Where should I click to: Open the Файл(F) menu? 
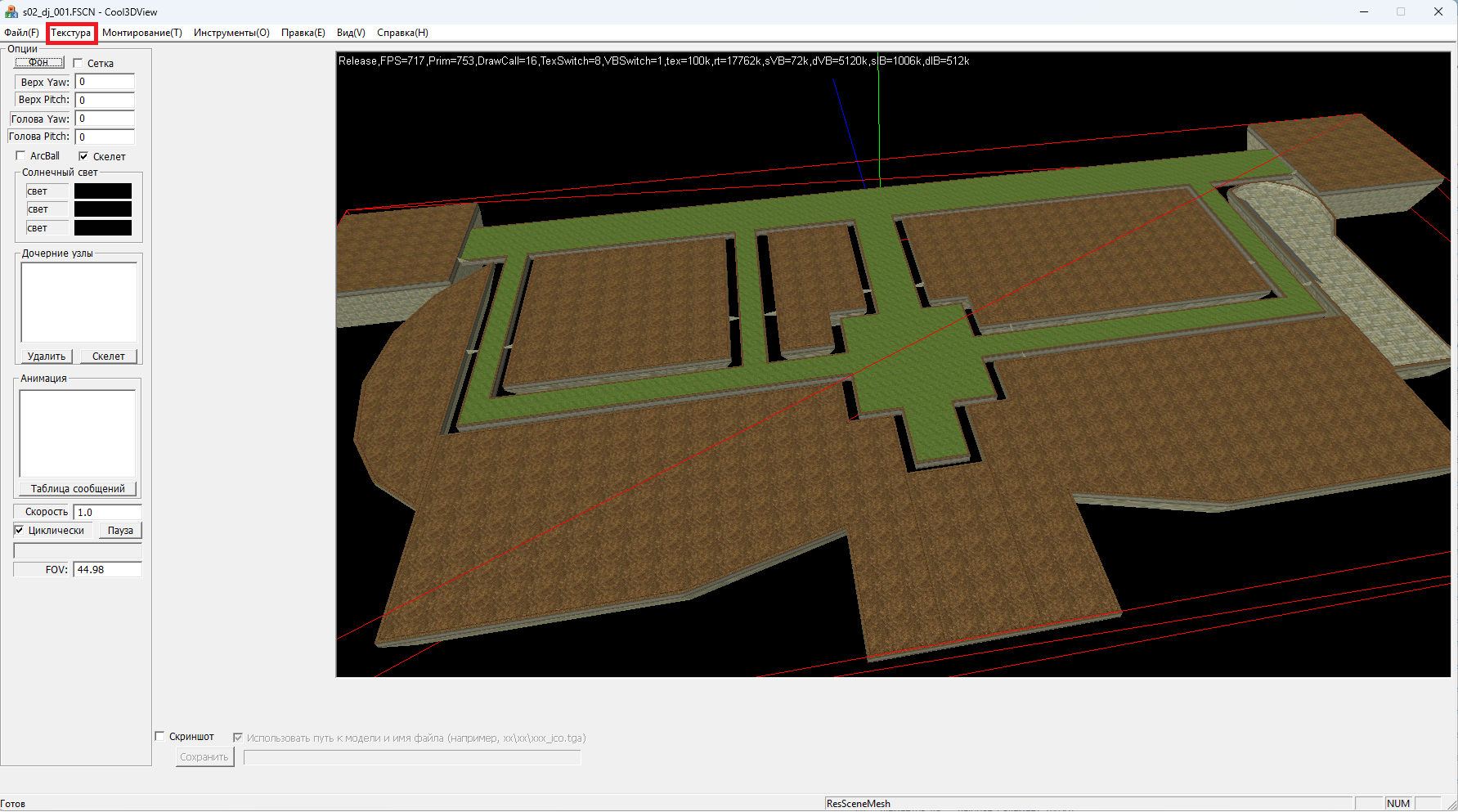pos(21,33)
